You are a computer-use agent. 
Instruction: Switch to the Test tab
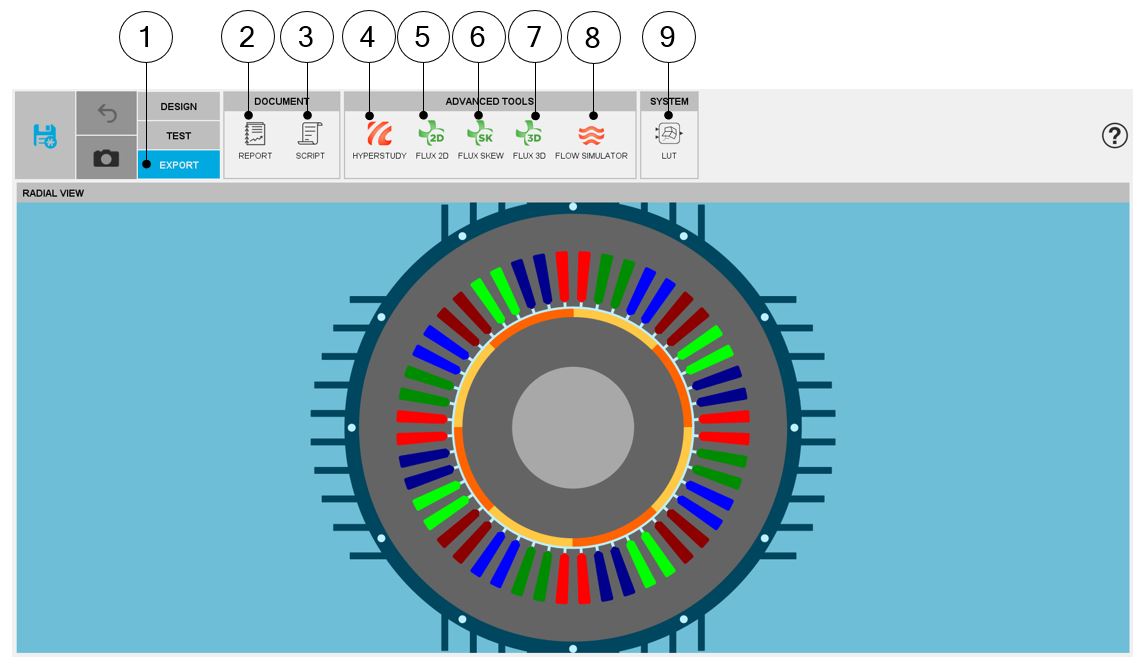point(179,136)
